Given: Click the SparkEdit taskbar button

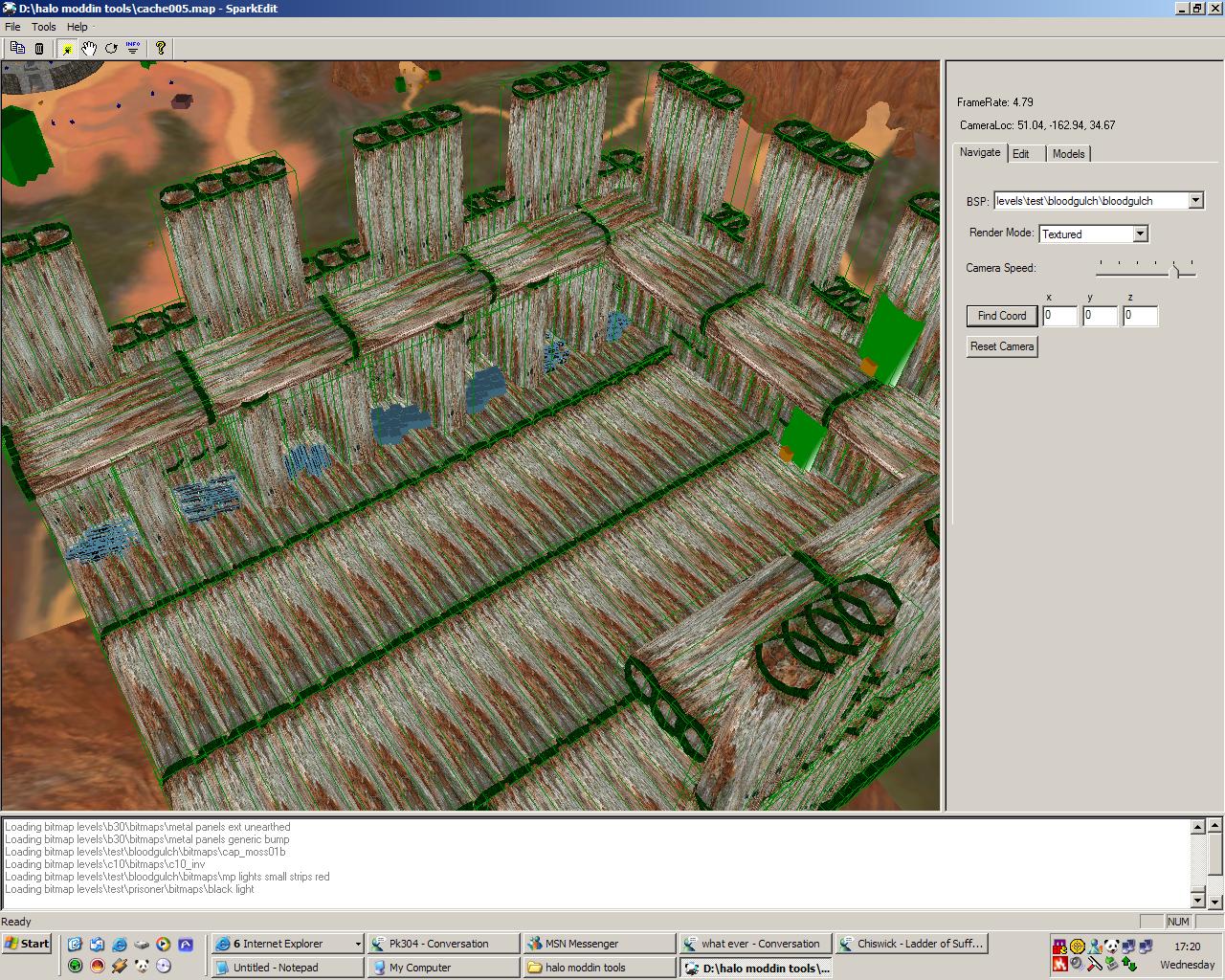Looking at the screenshot, I should coord(755,968).
